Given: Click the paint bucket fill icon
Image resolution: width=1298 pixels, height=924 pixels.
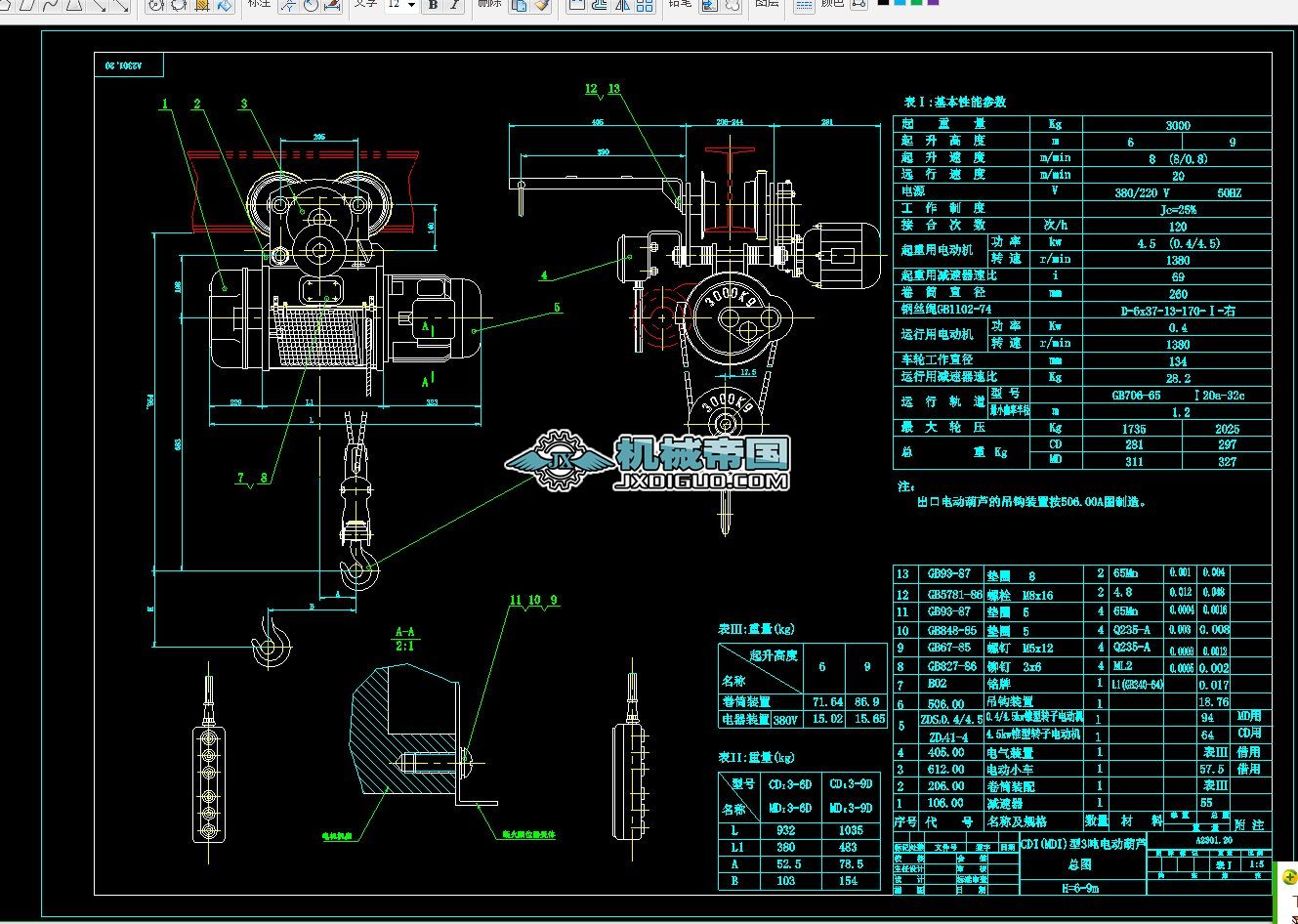Looking at the screenshot, I should click(225, 5).
